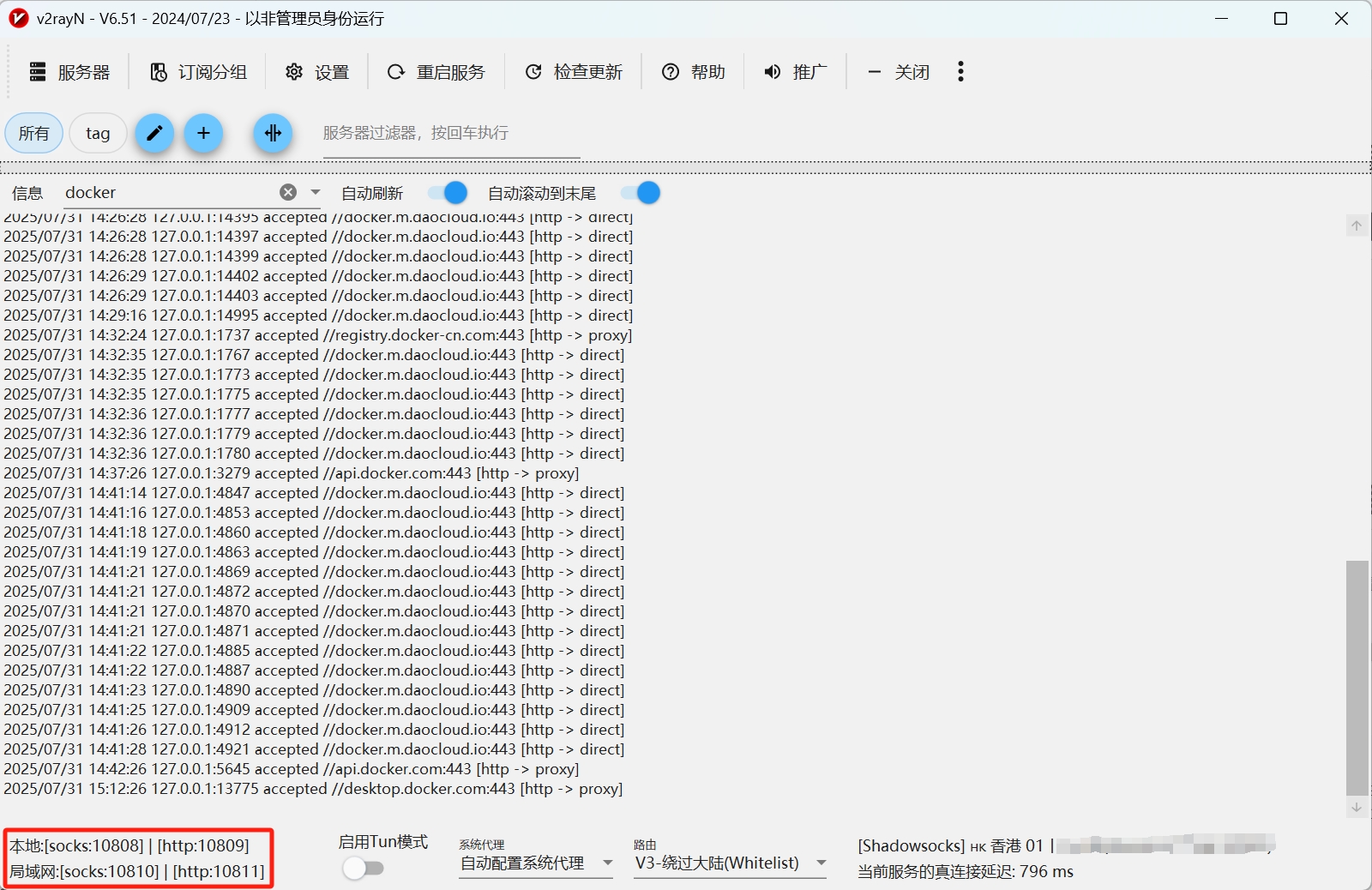The image size is (1372, 890).
Task: Open the 订阅分组 menu
Action: (198, 72)
